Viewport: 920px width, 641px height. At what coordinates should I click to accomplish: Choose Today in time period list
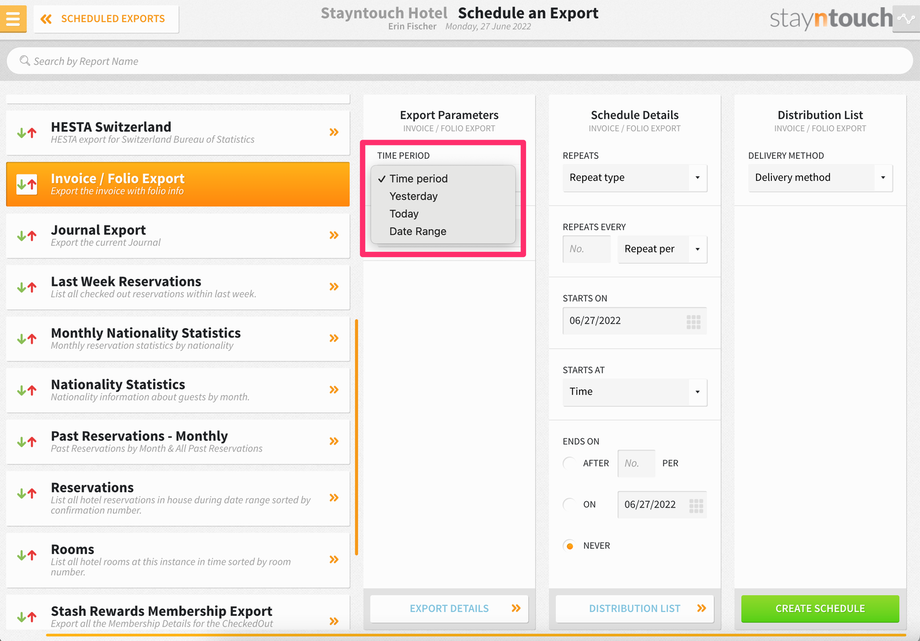coord(443,214)
